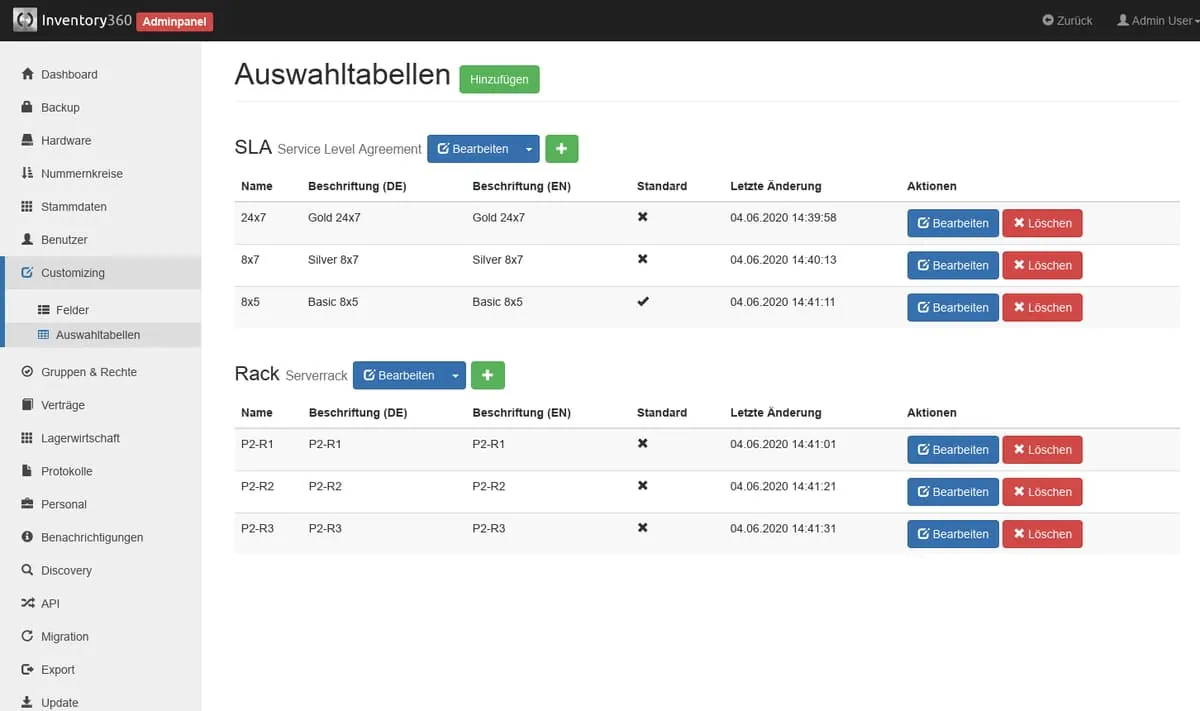The image size is (1200, 711).
Task: Click the Inventory360 logo icon
Action: (x=25, y=20)
